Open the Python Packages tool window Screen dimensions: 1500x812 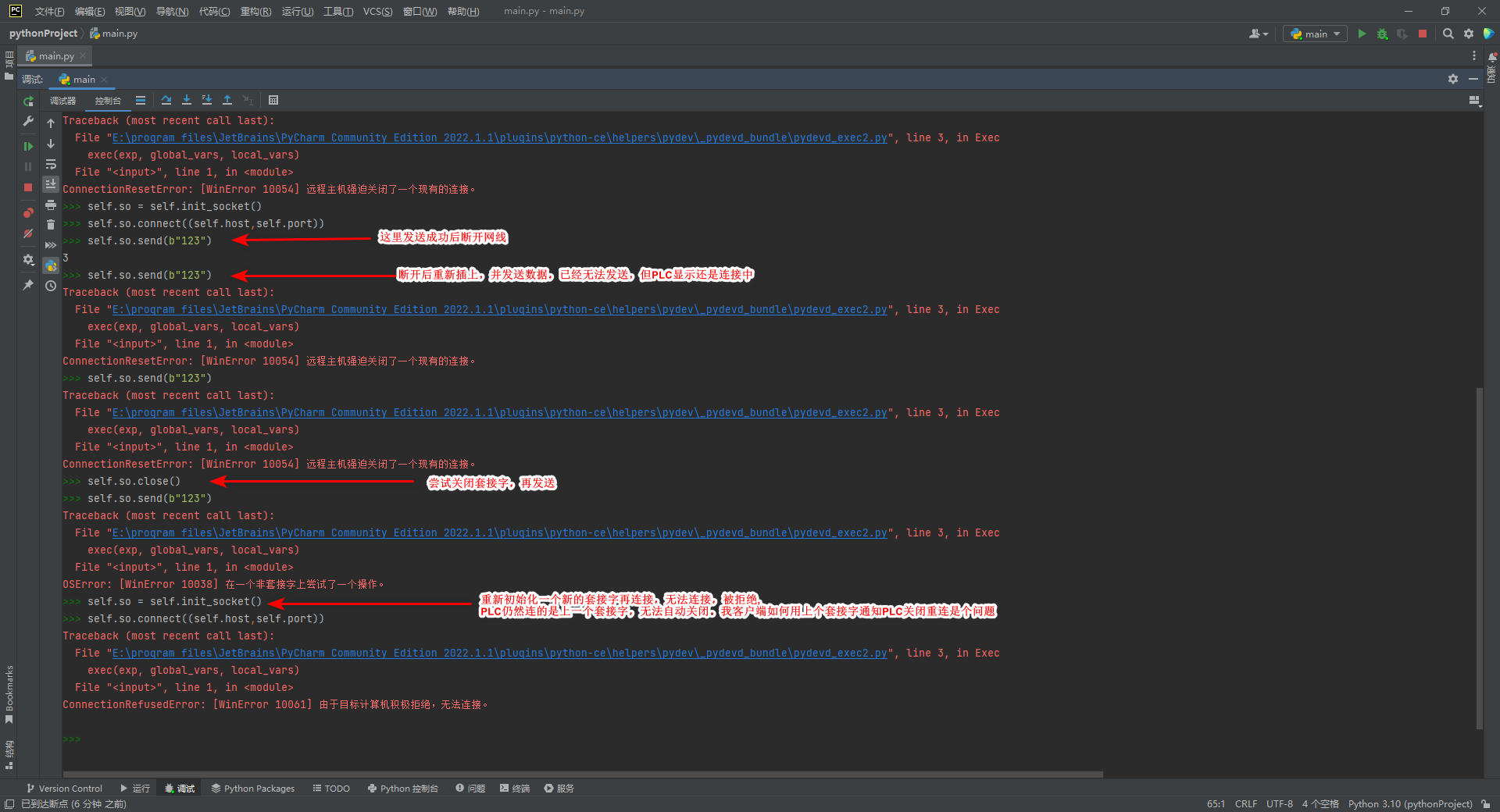pos(252,789)
